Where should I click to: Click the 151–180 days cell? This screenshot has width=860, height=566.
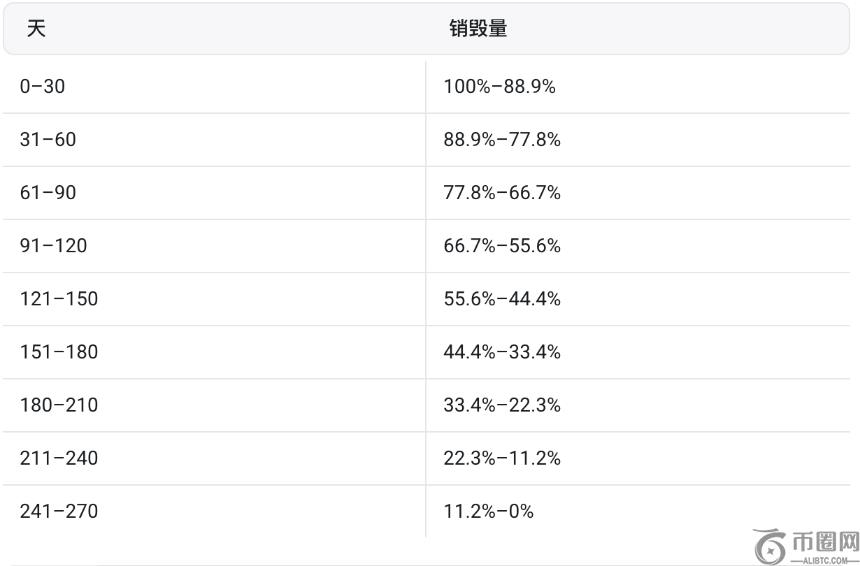[x=59, y=352]
